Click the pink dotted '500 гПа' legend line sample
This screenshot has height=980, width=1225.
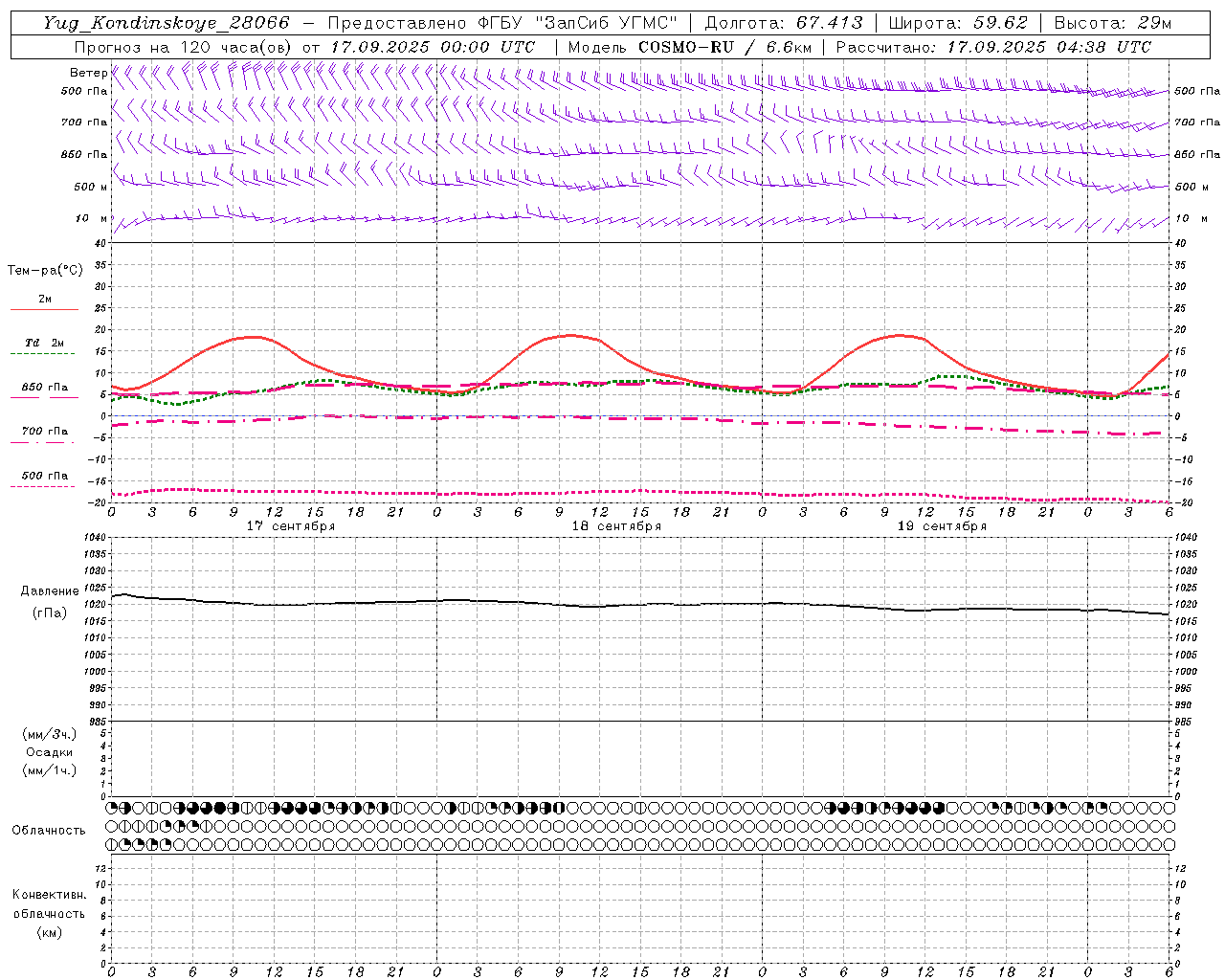pyautogui.click(x=42, y=487)
